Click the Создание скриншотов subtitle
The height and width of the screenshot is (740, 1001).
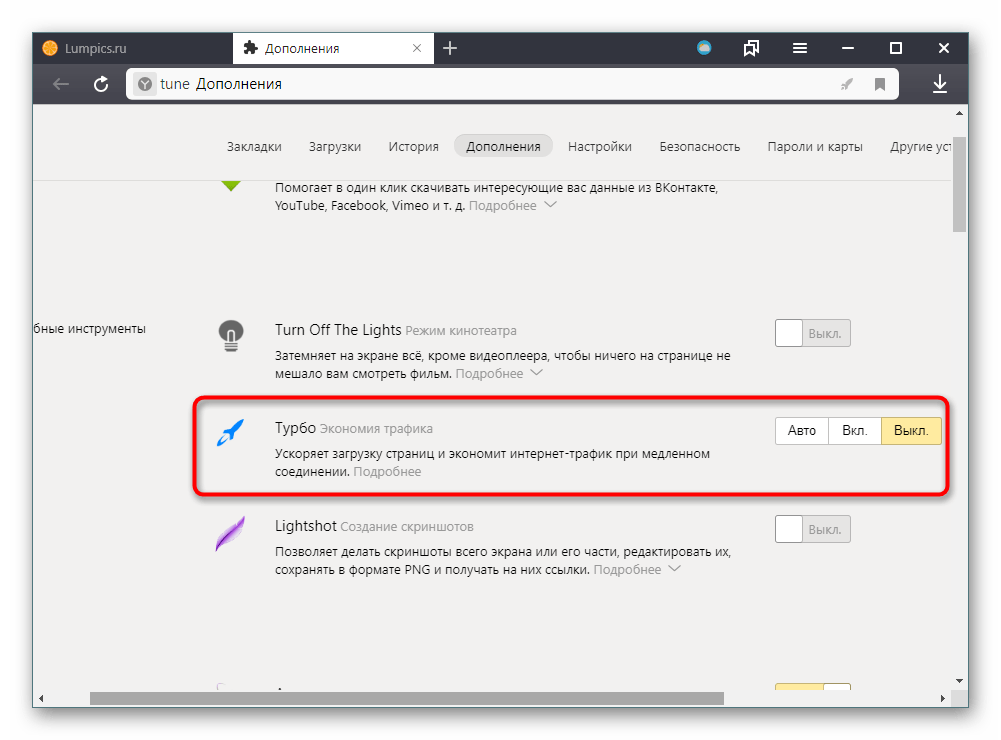coord(407,527)
